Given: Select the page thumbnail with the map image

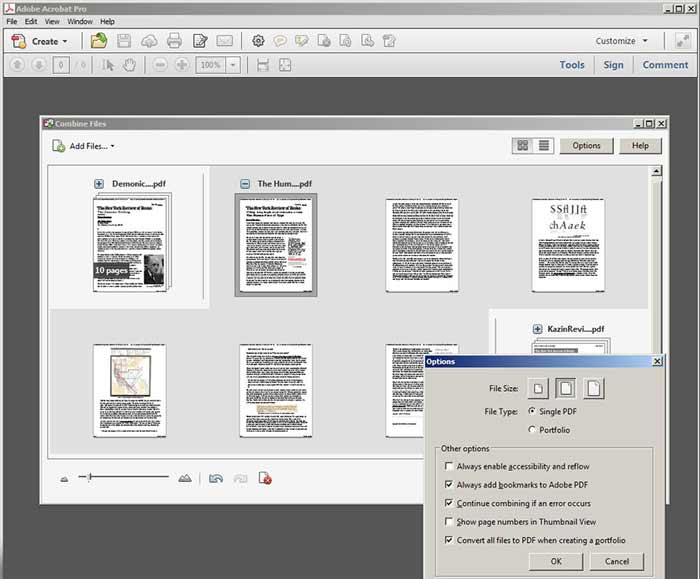Looking at the screenshot, I should coord(129,391).
